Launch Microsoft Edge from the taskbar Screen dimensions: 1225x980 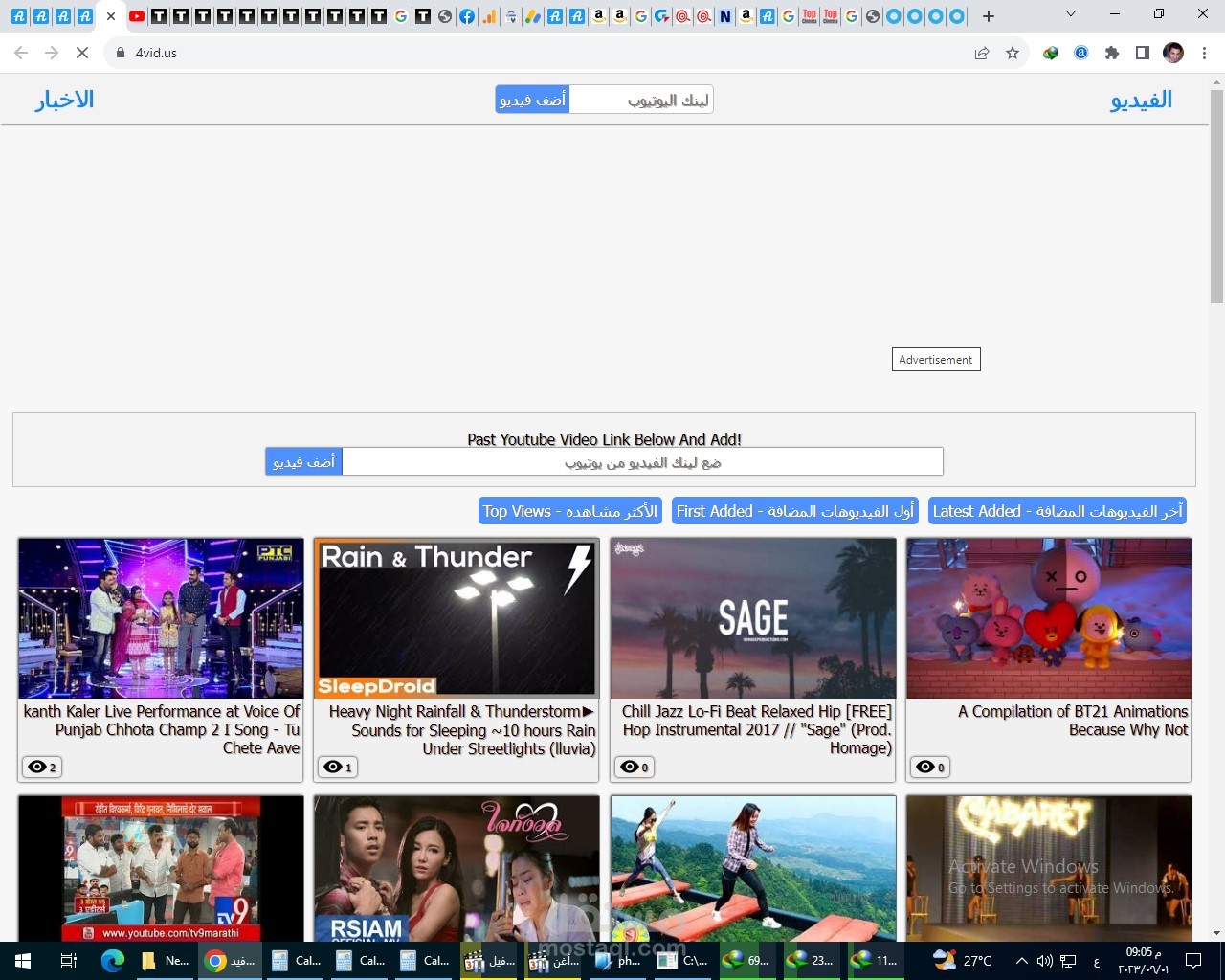112,961
